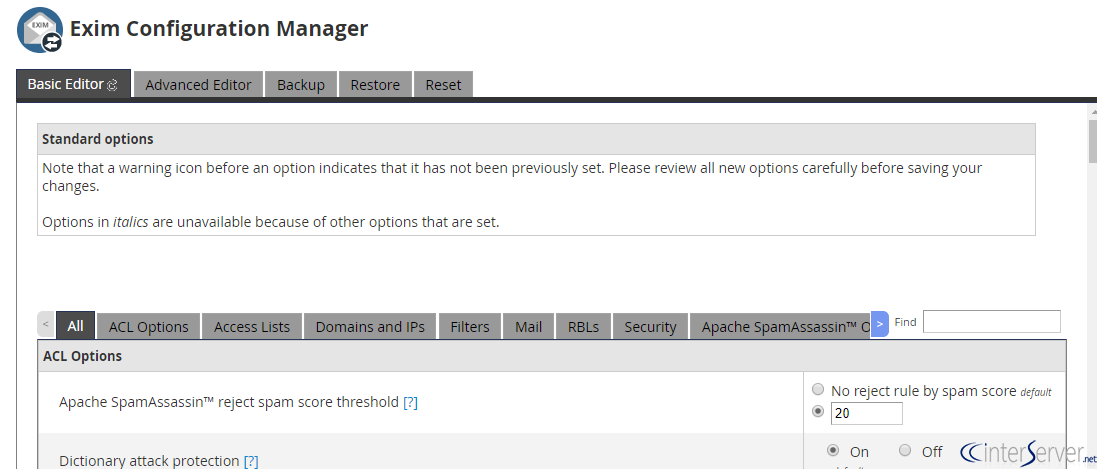Click the Find search input field
Screen dimensions: 1097x469
(991, 322)
